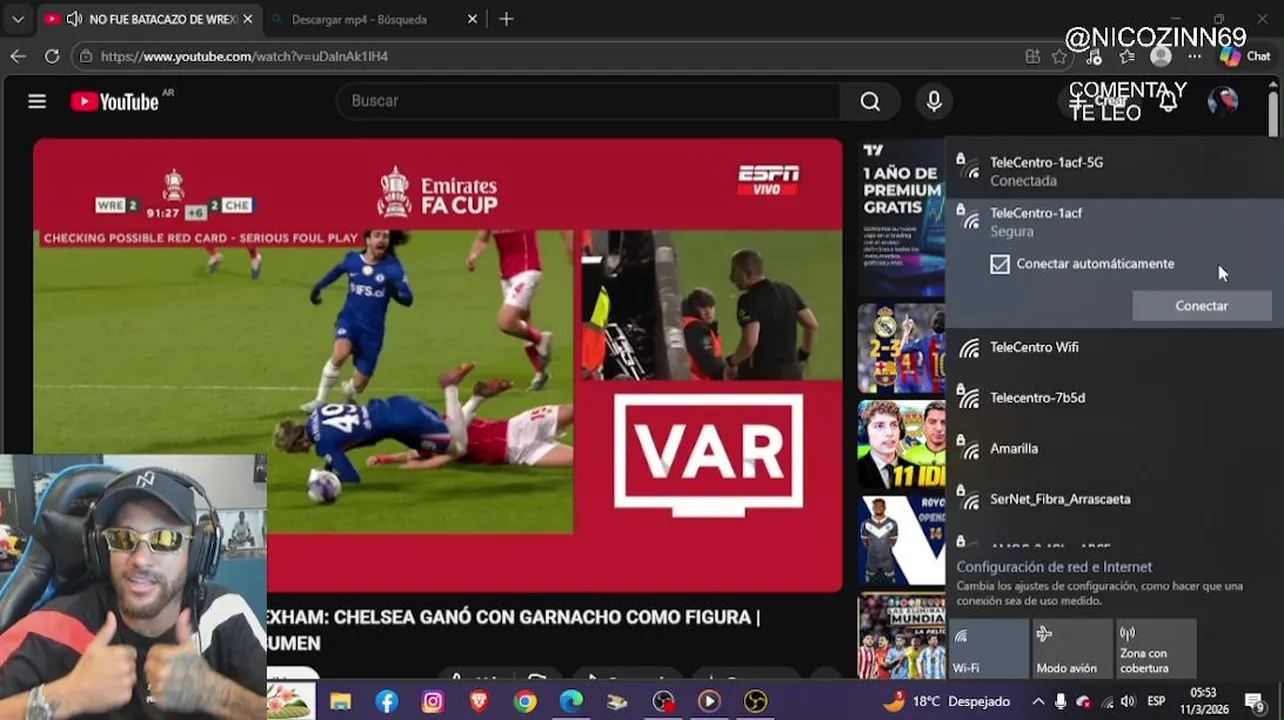Open Copilot Chat in Edge
This screenshot has width=1284, height=720.
1244,57
